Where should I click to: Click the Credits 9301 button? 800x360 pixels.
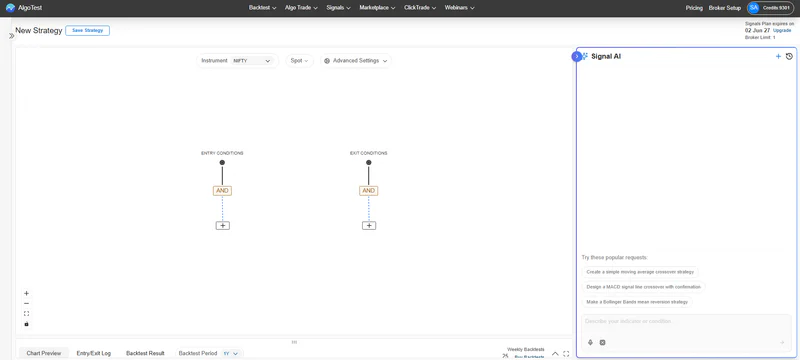coord(770,8)
